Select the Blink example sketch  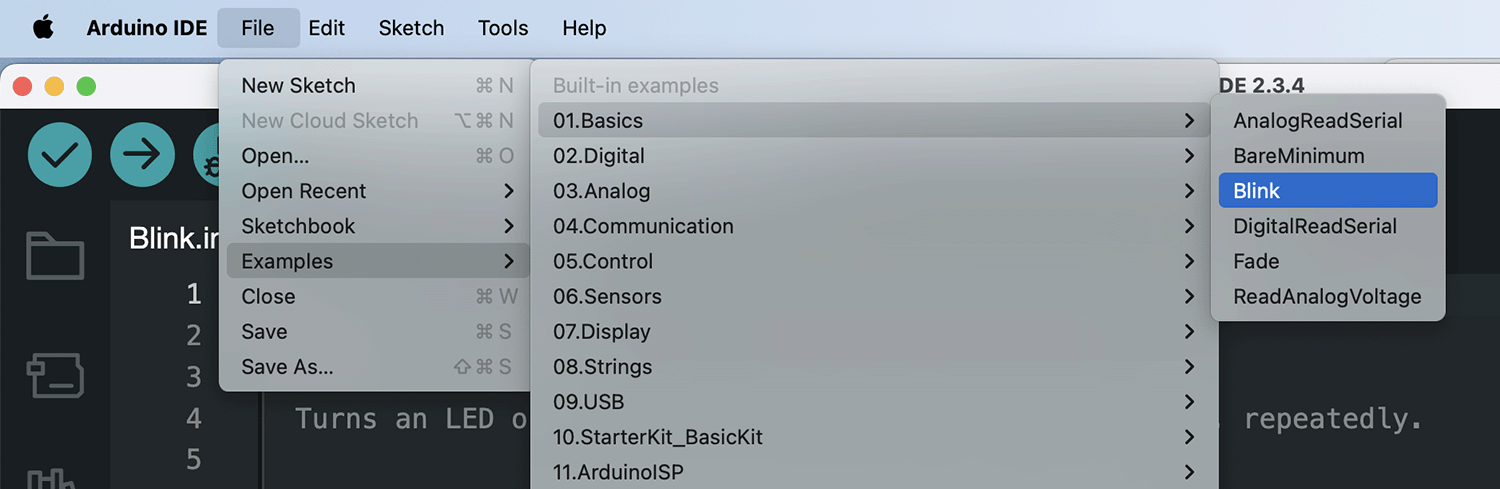(1328, 191)
